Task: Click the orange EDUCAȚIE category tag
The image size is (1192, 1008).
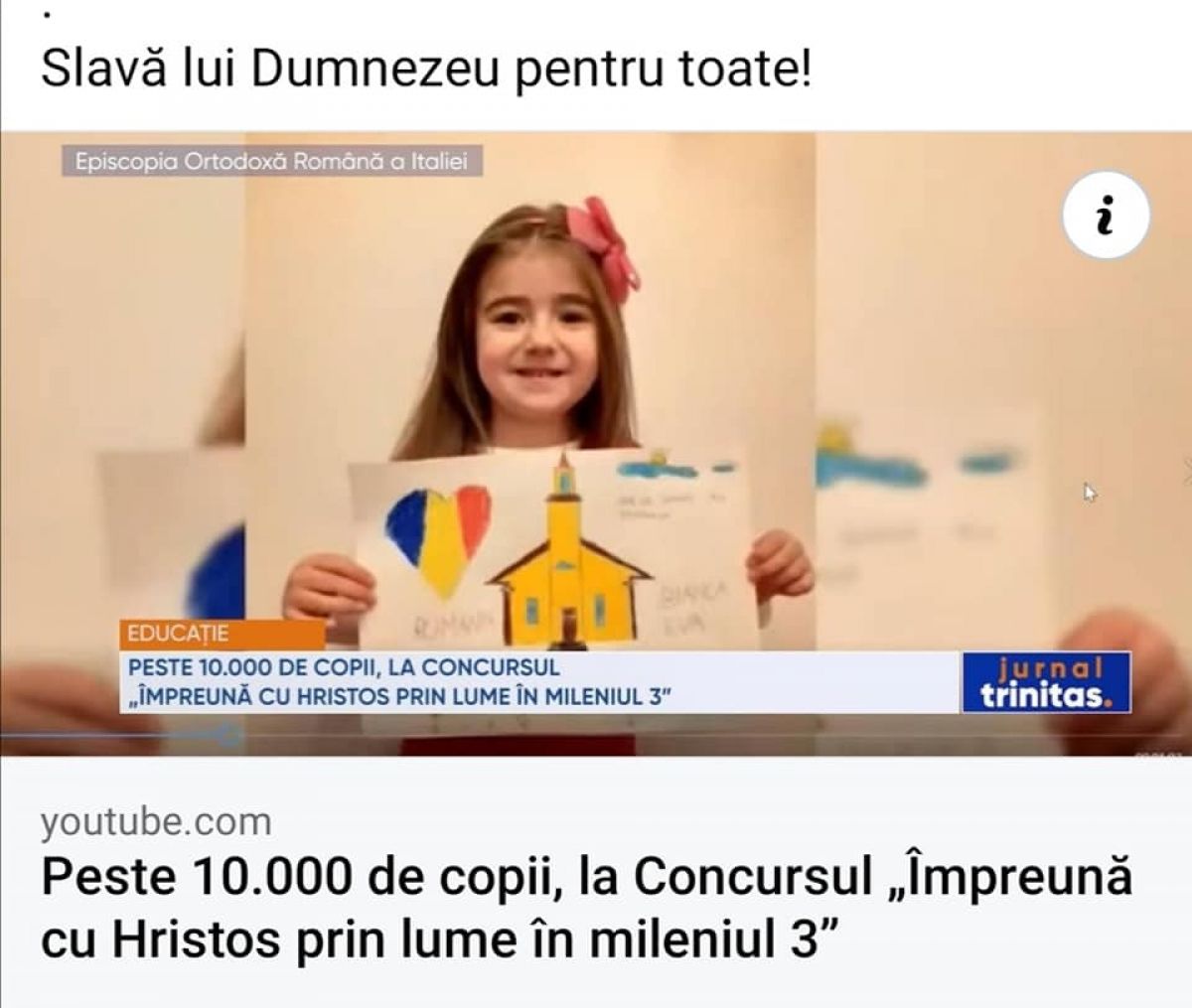Action: (222, 635)
